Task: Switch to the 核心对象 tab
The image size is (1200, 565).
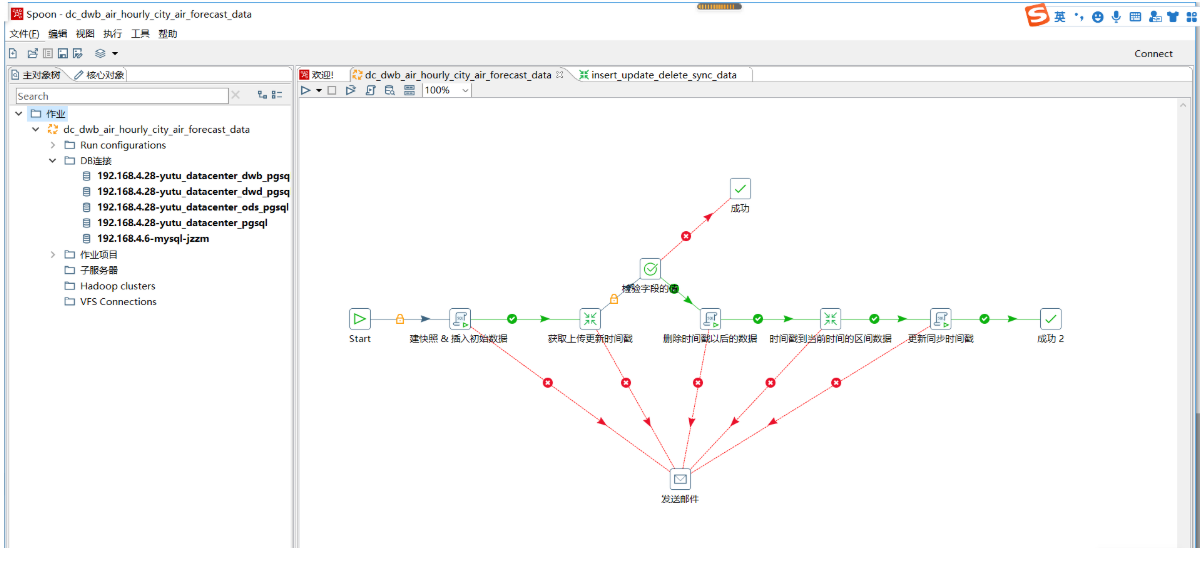Action: coord(99,75)
